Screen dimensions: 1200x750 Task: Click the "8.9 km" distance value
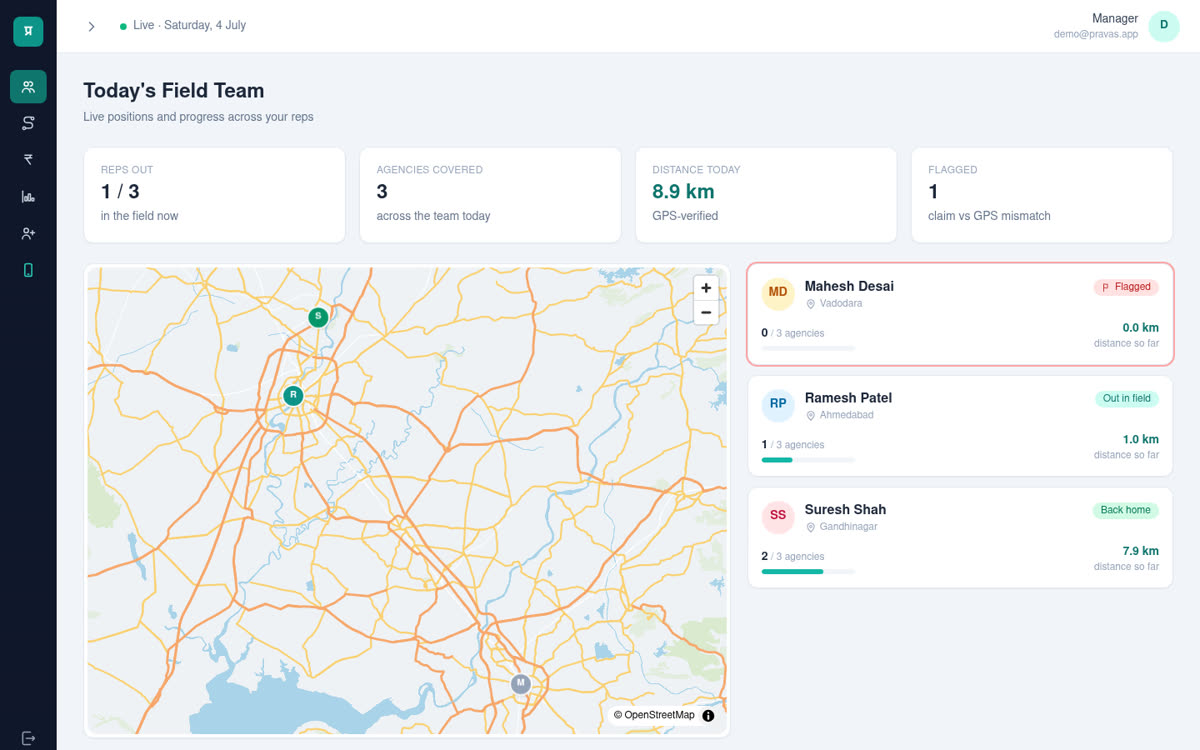click(x=683, y=192)
